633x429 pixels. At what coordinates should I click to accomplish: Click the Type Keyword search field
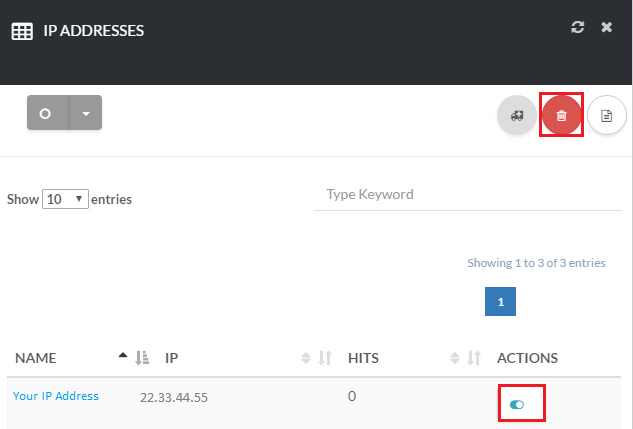tap(465, 194)
